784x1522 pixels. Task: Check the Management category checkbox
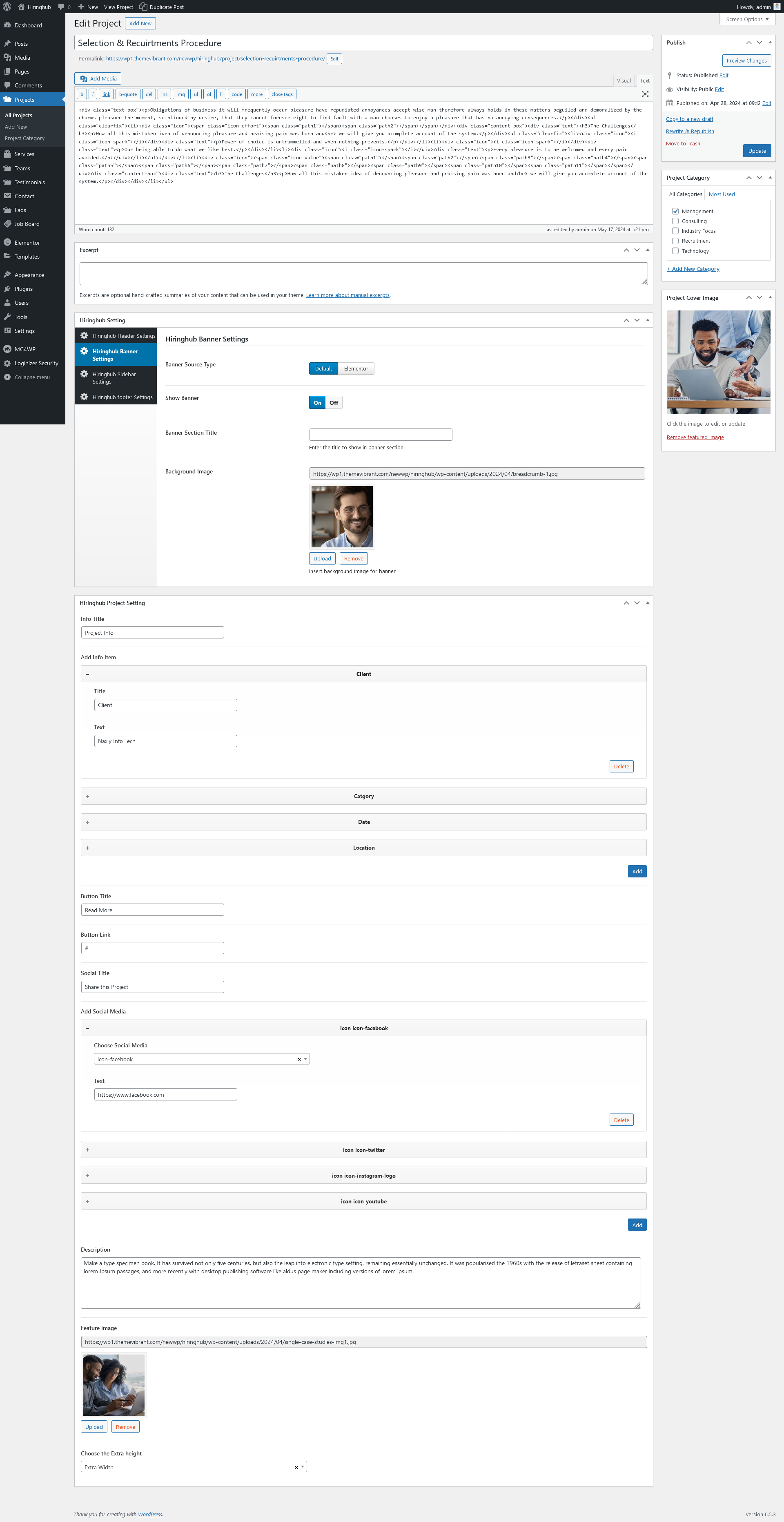[675, 211]
